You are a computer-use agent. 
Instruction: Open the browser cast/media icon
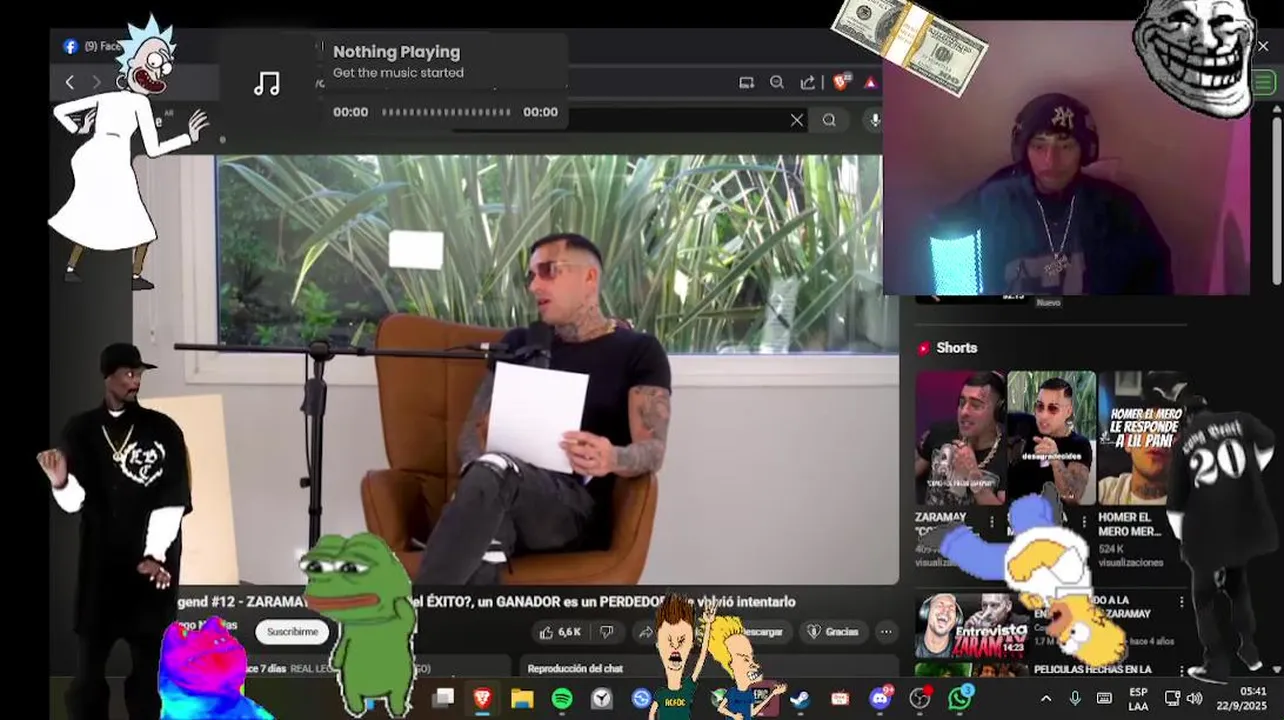[746, 83]
